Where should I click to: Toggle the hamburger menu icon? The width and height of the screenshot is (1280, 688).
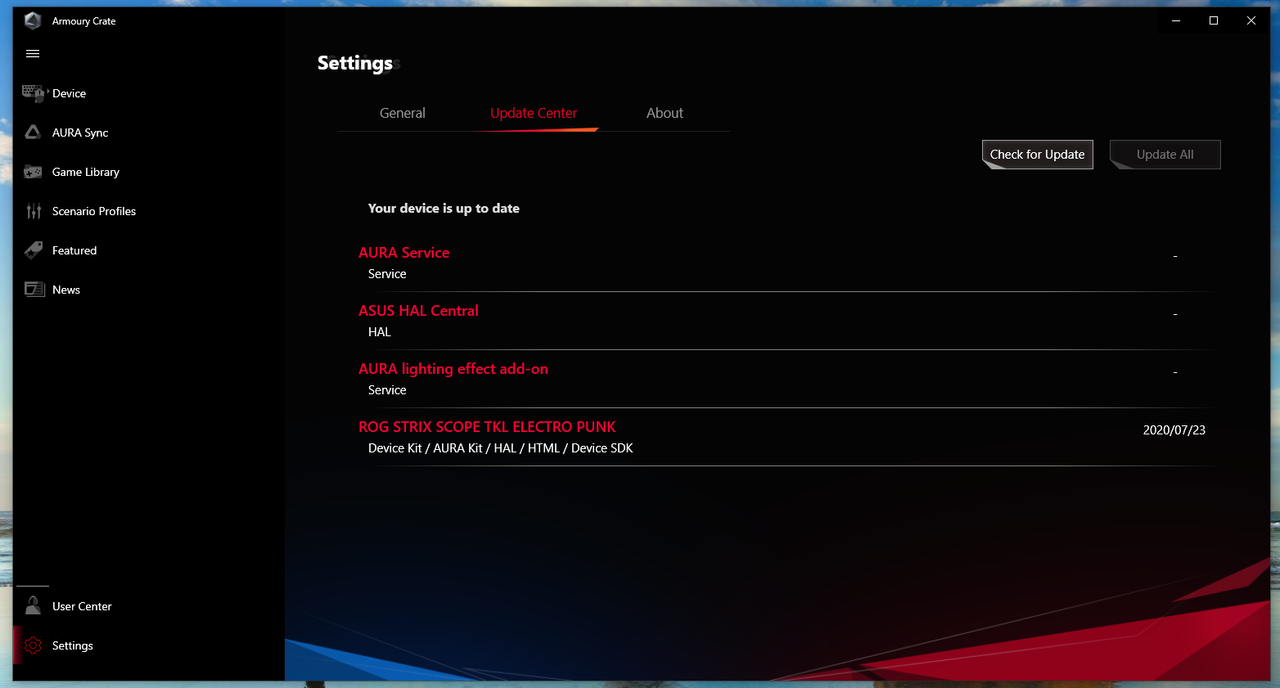tap(33, 54)
